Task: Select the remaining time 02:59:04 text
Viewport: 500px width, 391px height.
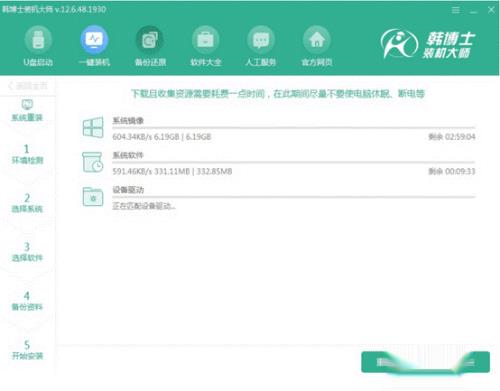Action: [x=452, y=137]
